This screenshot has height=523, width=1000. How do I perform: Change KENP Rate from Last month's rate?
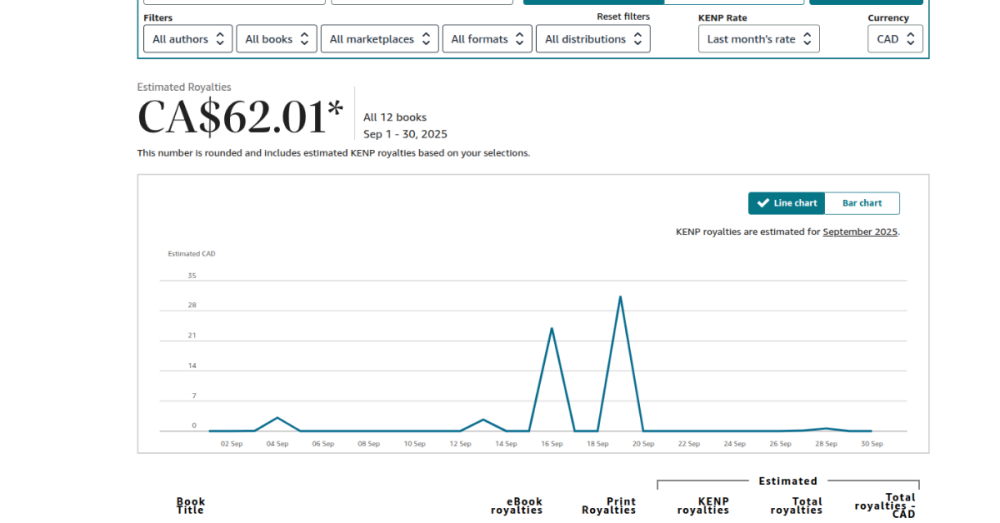point(758,39)
